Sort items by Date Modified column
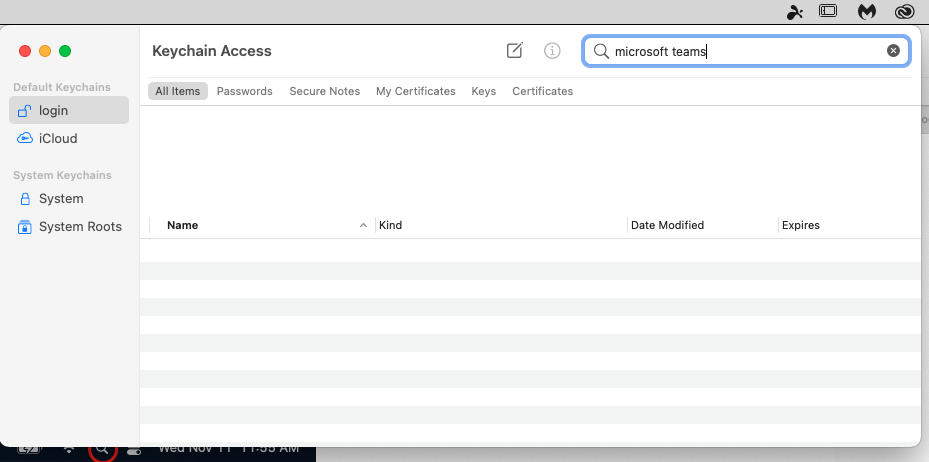The width and height of the screenshot is (929, 462). coord(667,225)
